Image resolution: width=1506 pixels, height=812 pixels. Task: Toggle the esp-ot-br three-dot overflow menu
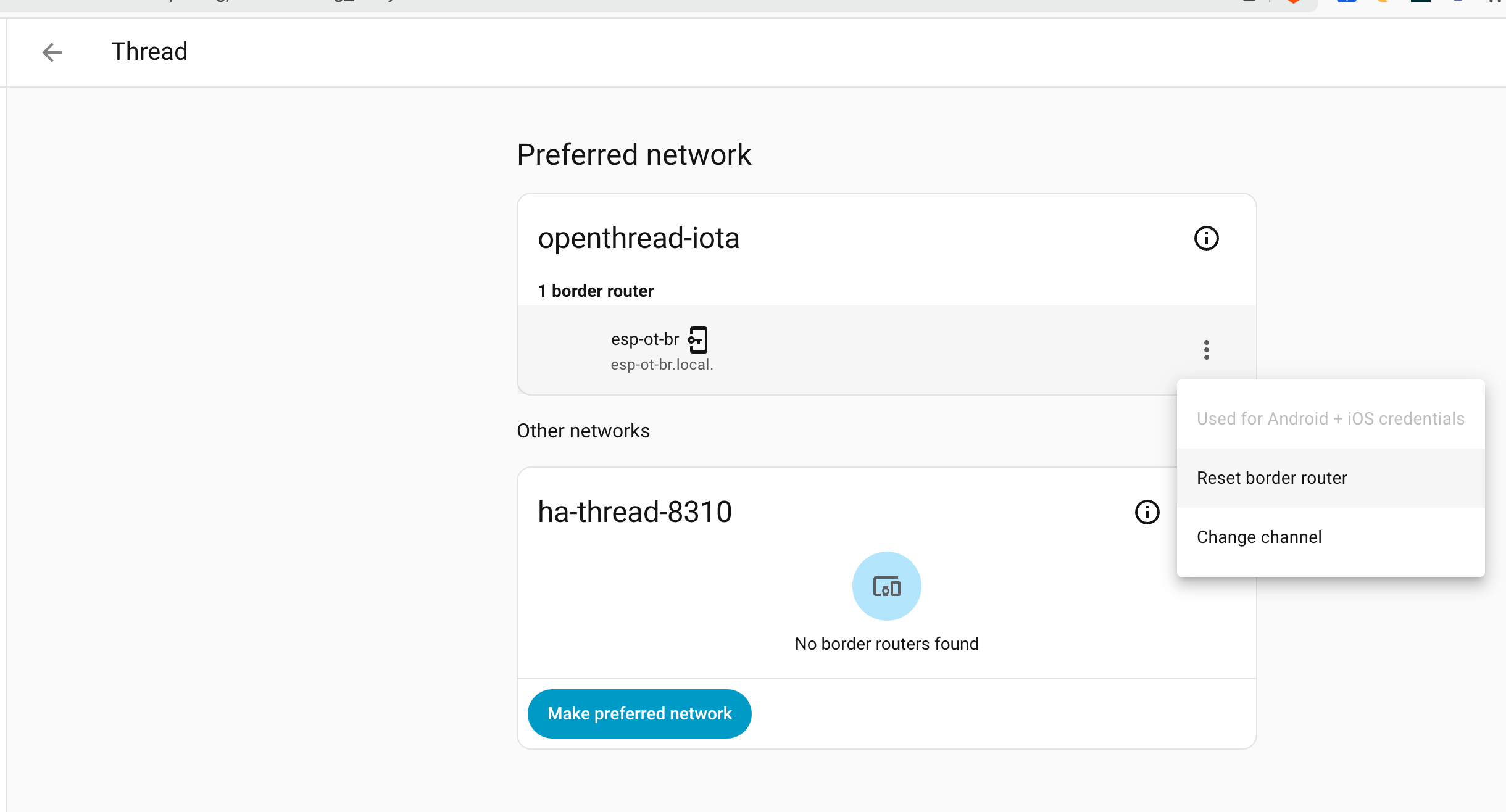pyautogui.click(x=1206, y=350)
